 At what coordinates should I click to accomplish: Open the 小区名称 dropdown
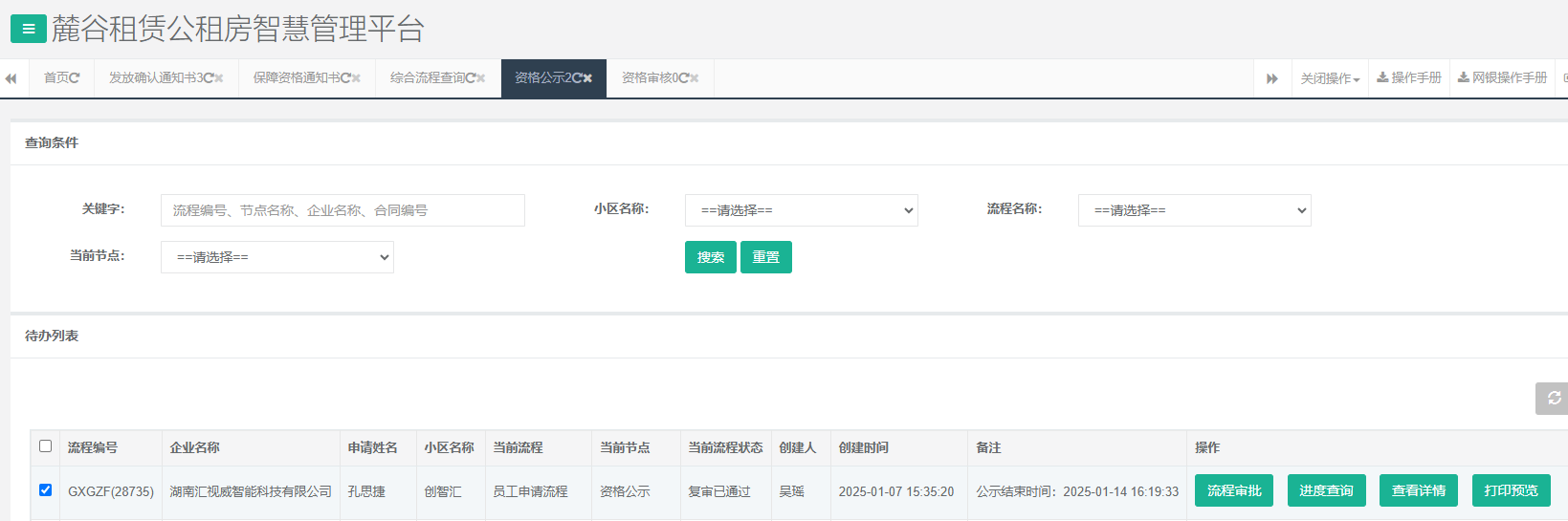(x=801, y=210)
